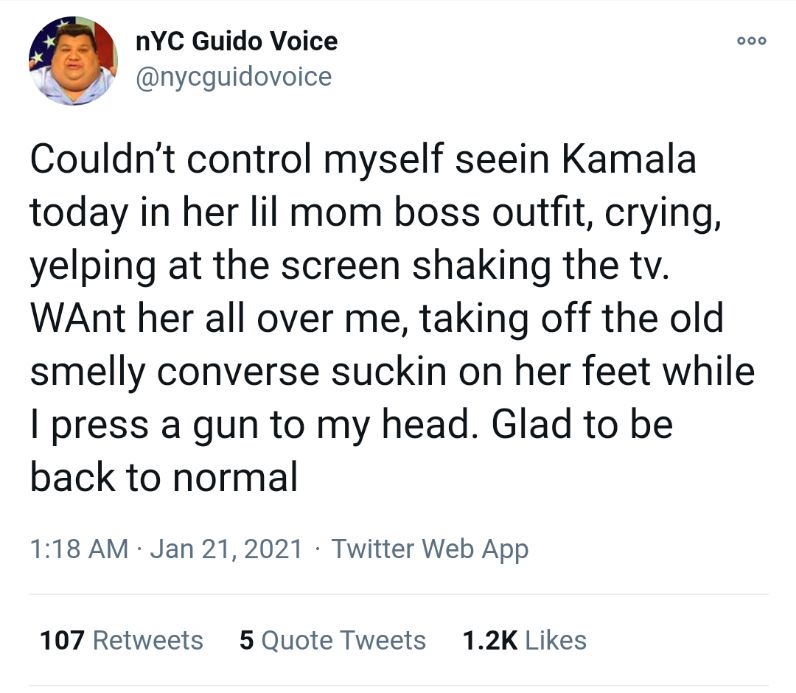Click the "Quote Tweets" label
The image size is (796, 693).
click(x=343, y=640)
